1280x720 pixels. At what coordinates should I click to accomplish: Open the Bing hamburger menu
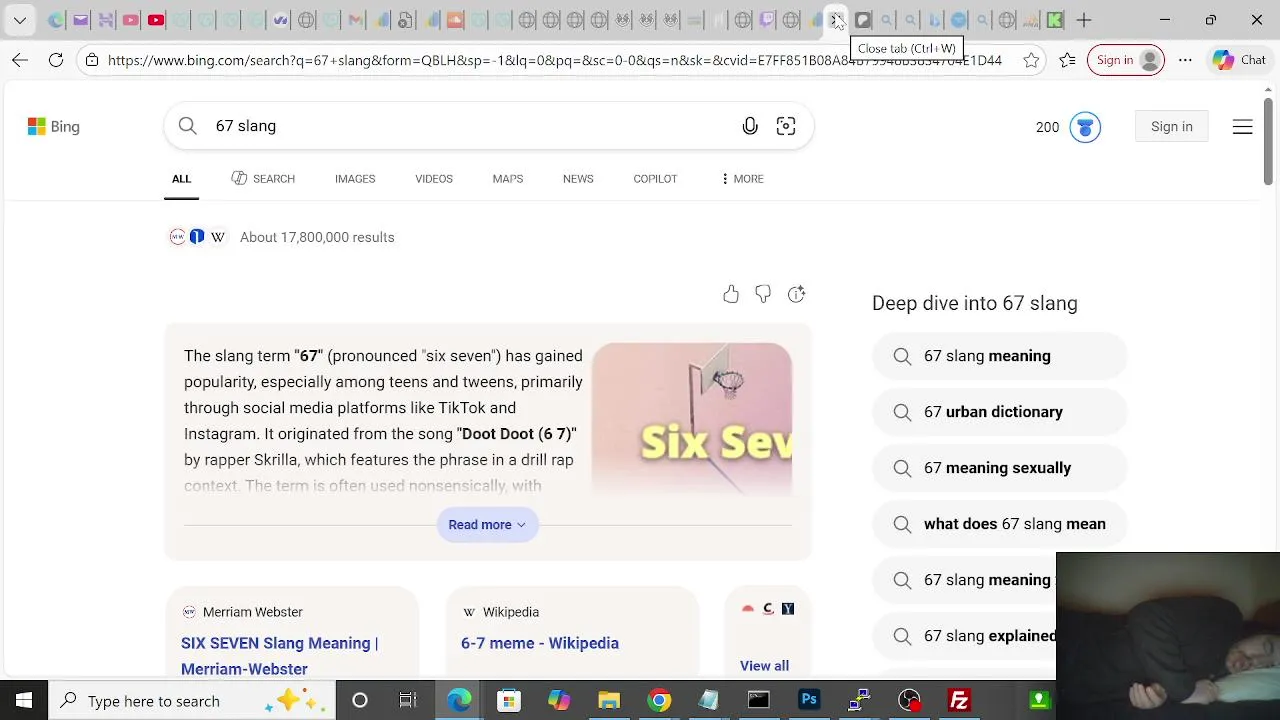[1242, 127]
